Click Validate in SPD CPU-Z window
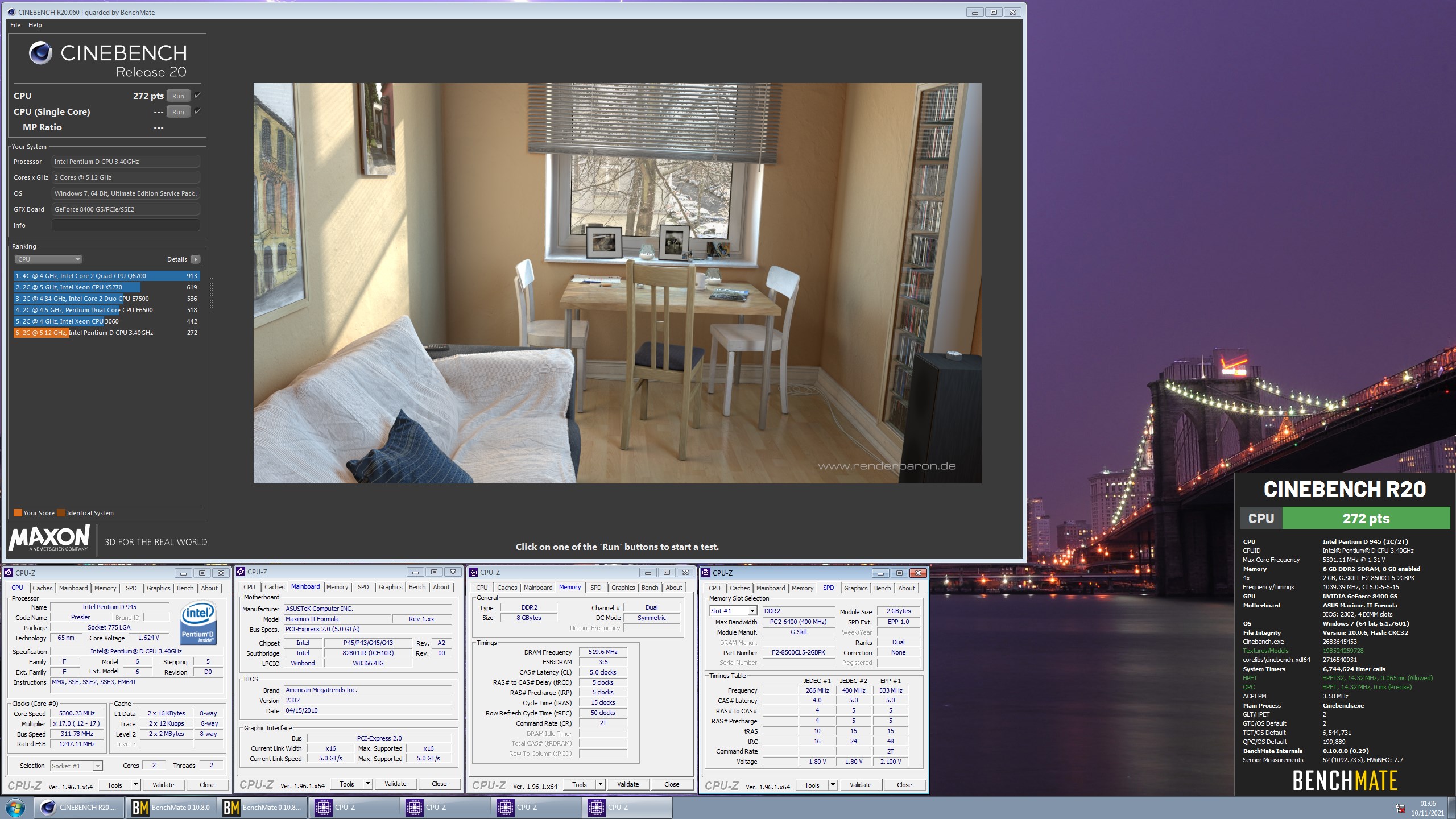 861,785
